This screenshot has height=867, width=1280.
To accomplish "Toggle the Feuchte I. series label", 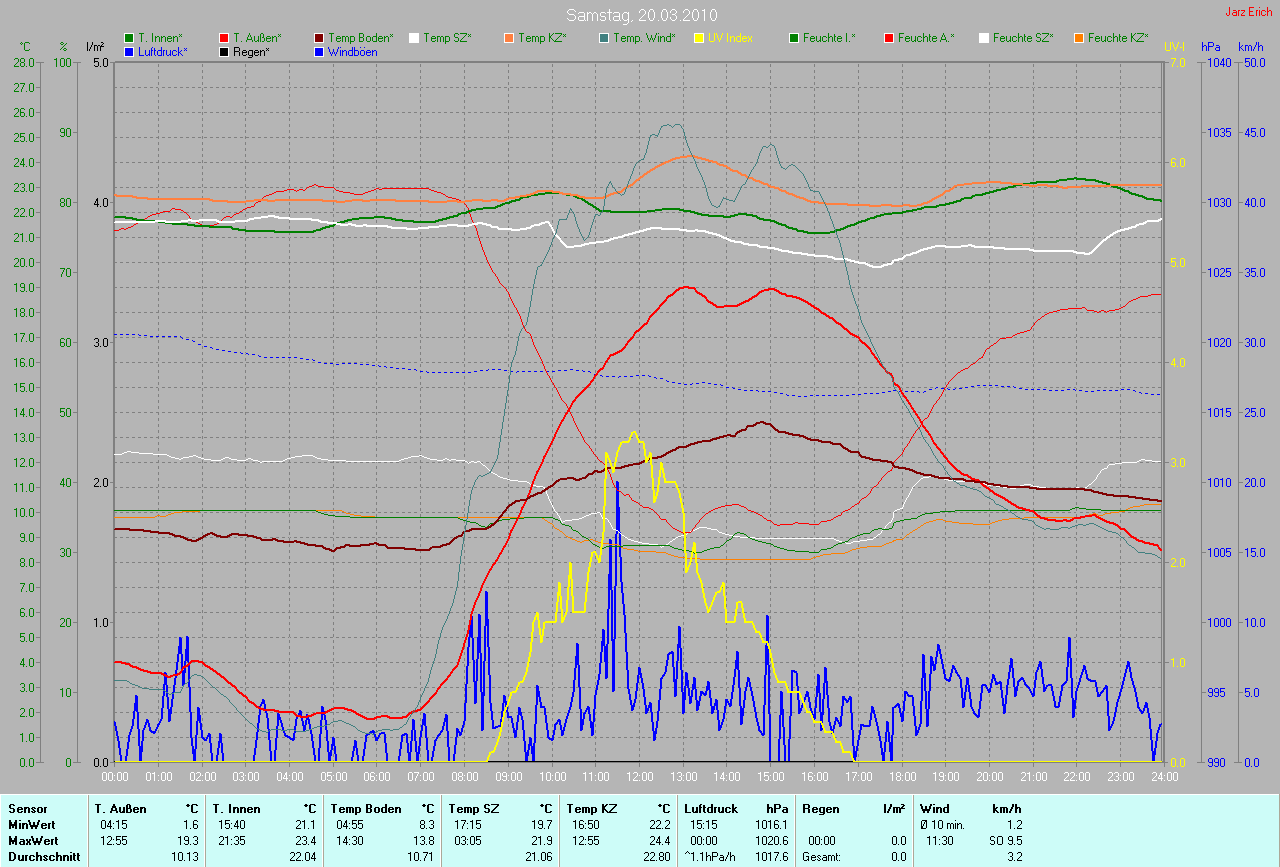I will (x=830, y=38).
